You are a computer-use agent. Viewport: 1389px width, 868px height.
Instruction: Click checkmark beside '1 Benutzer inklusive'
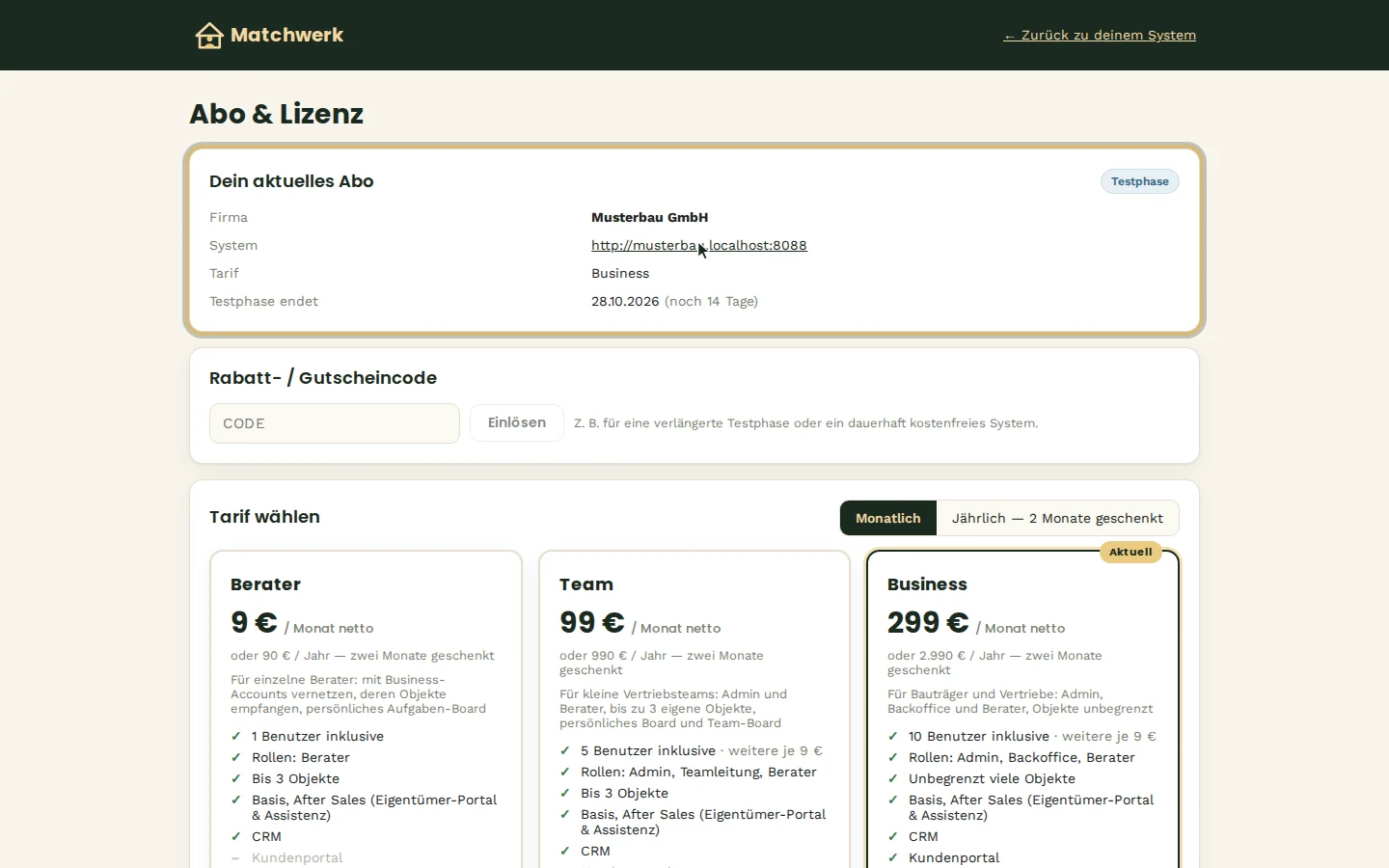click(x=236, y=736)
